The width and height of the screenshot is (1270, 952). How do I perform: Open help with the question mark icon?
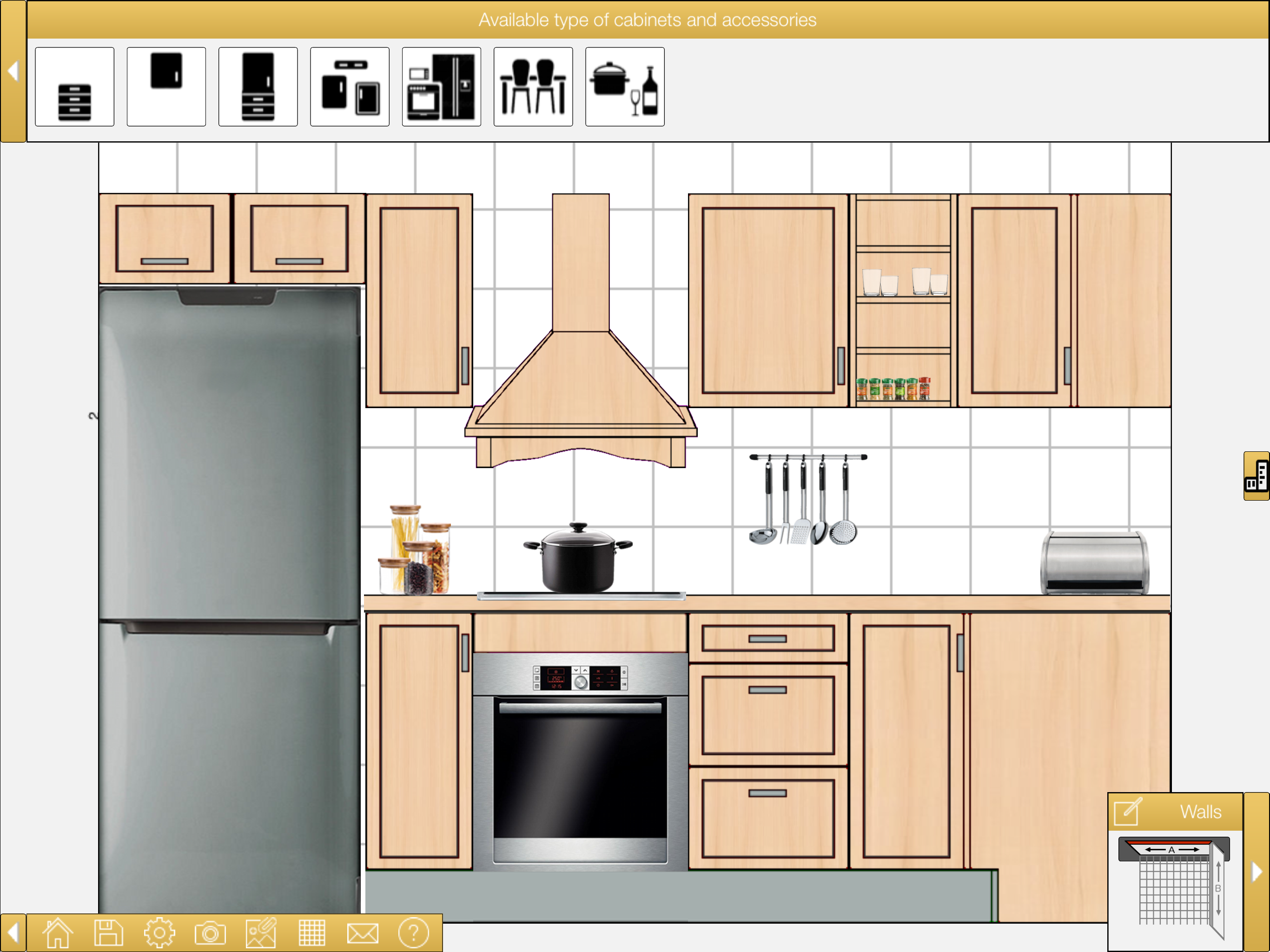413,933
